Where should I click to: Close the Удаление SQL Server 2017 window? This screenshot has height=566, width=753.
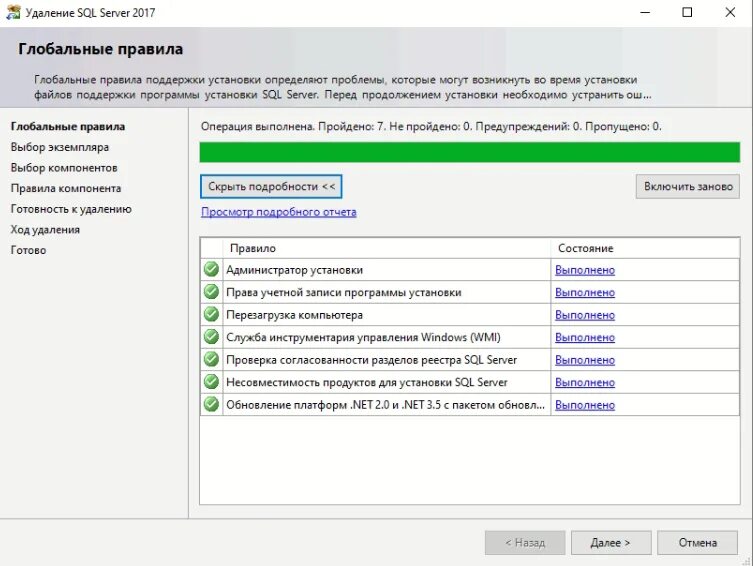[730, 12]
